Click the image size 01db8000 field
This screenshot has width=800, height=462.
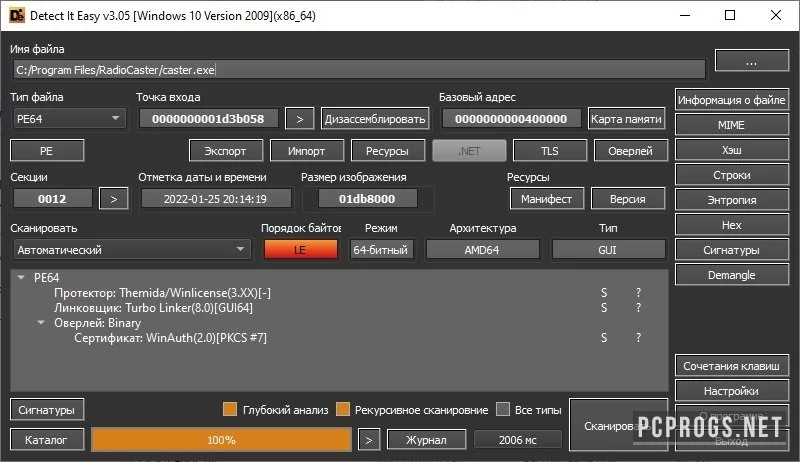(x=367, y=198)
